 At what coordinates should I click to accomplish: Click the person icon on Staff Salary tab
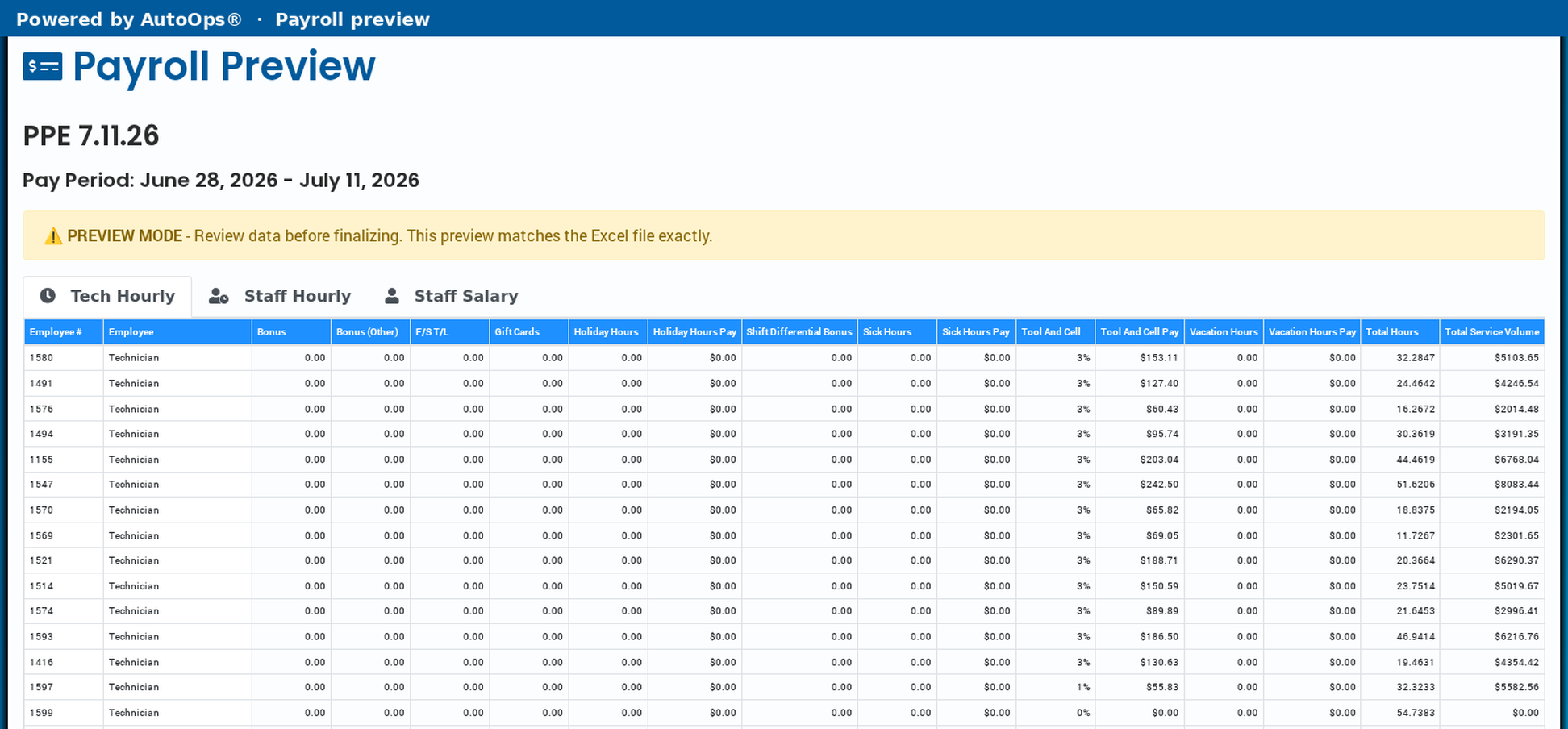392,296
